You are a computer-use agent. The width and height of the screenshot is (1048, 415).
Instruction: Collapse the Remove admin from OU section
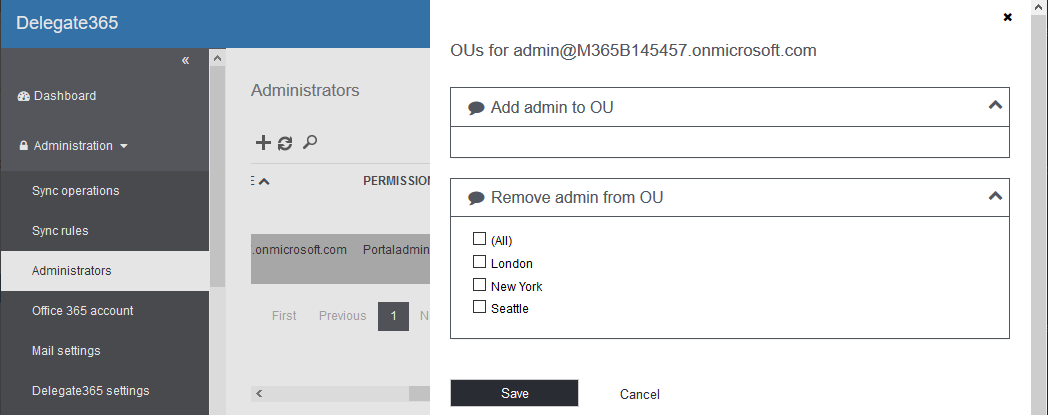pos(994,196)
